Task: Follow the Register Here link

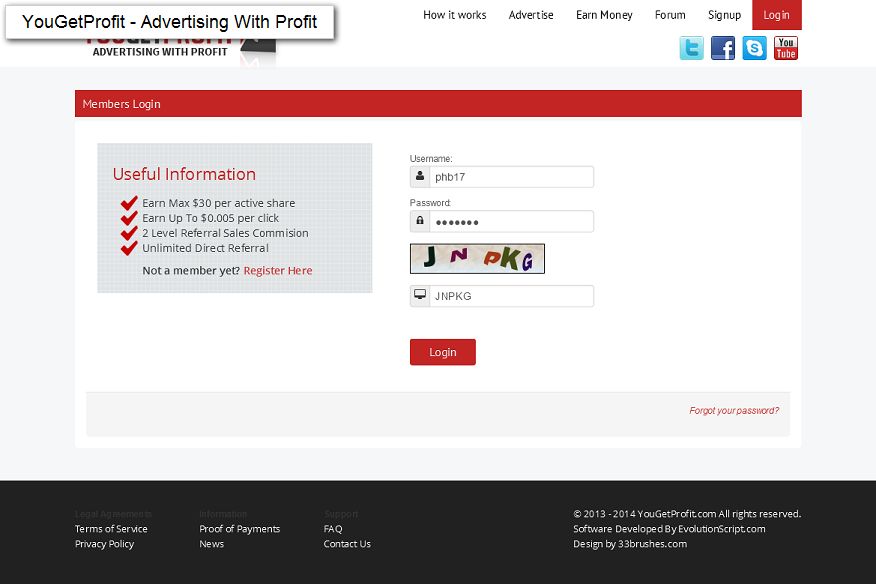Action: [x=278, y=271]
